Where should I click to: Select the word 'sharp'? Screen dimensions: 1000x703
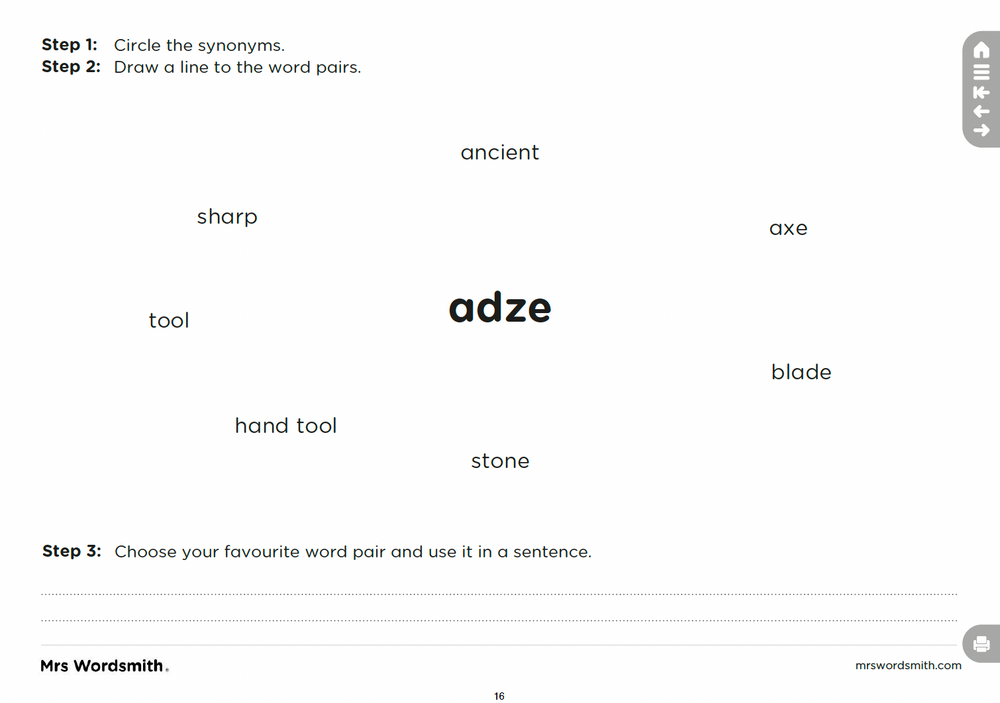(x=227, y=218)
